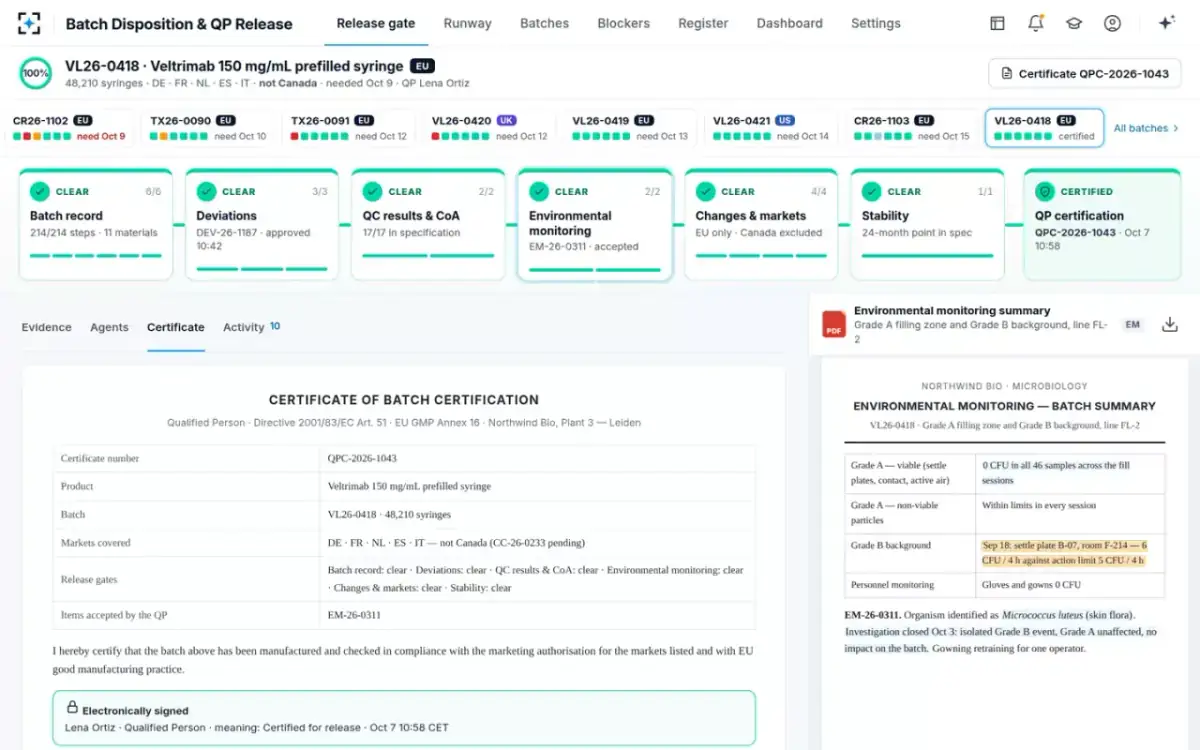1200x750 pixels.
Task: Open the Stability gate card
Action: tap(927, 224)
